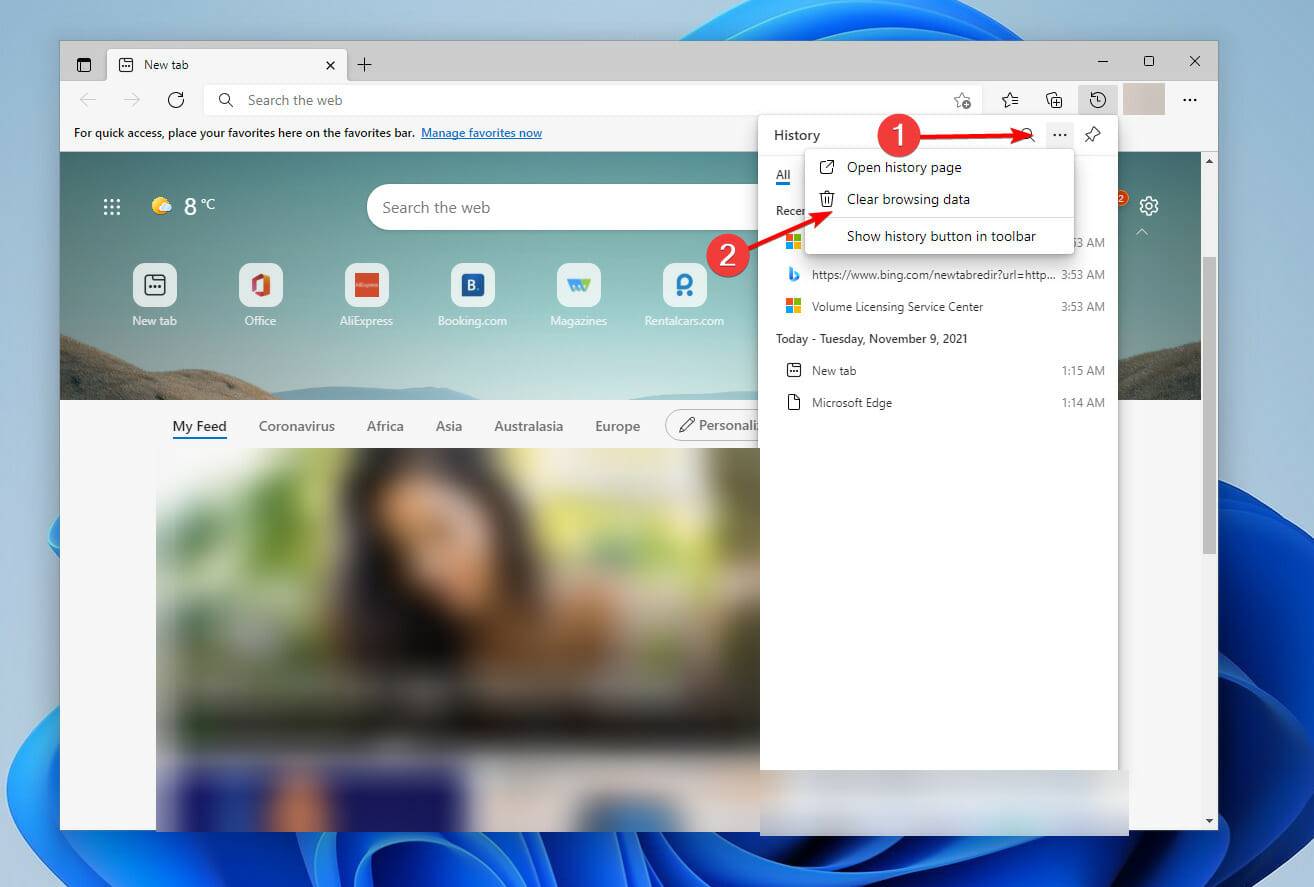The image size is (1314, 887).
Task: Switch to the Coronavirus feed tab
Action: click(x=296, y=426)
